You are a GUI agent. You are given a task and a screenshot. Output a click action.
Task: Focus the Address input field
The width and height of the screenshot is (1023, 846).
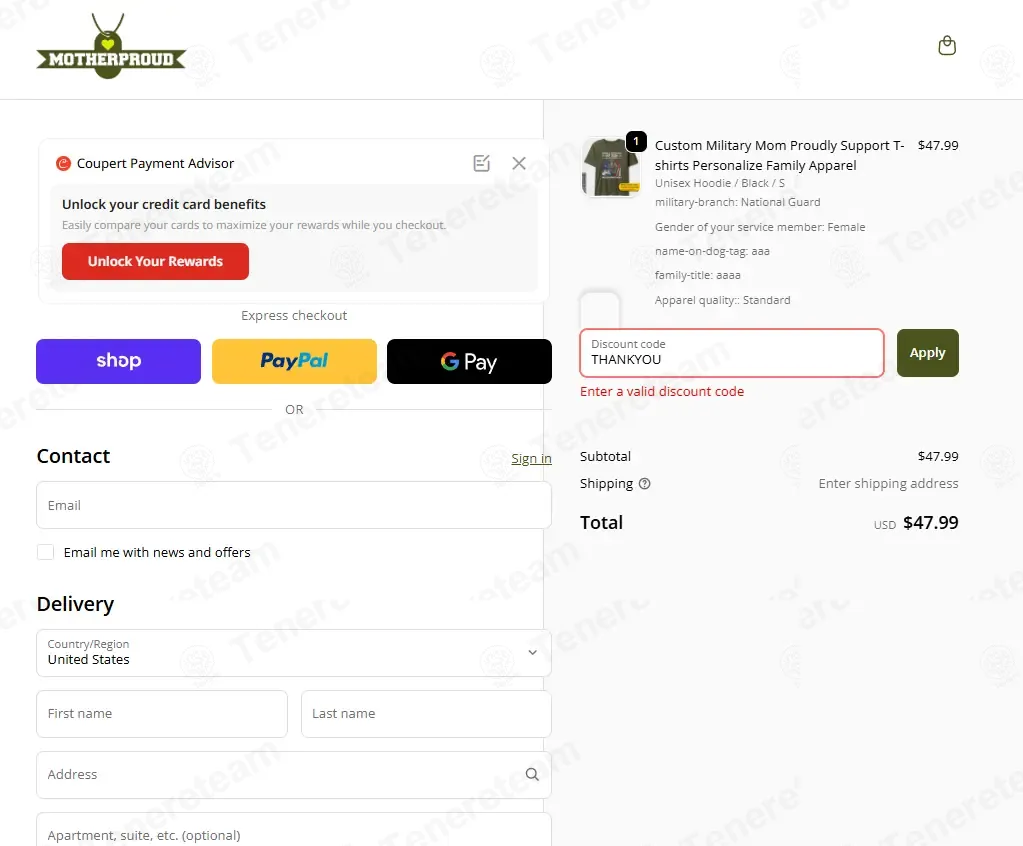294,774
